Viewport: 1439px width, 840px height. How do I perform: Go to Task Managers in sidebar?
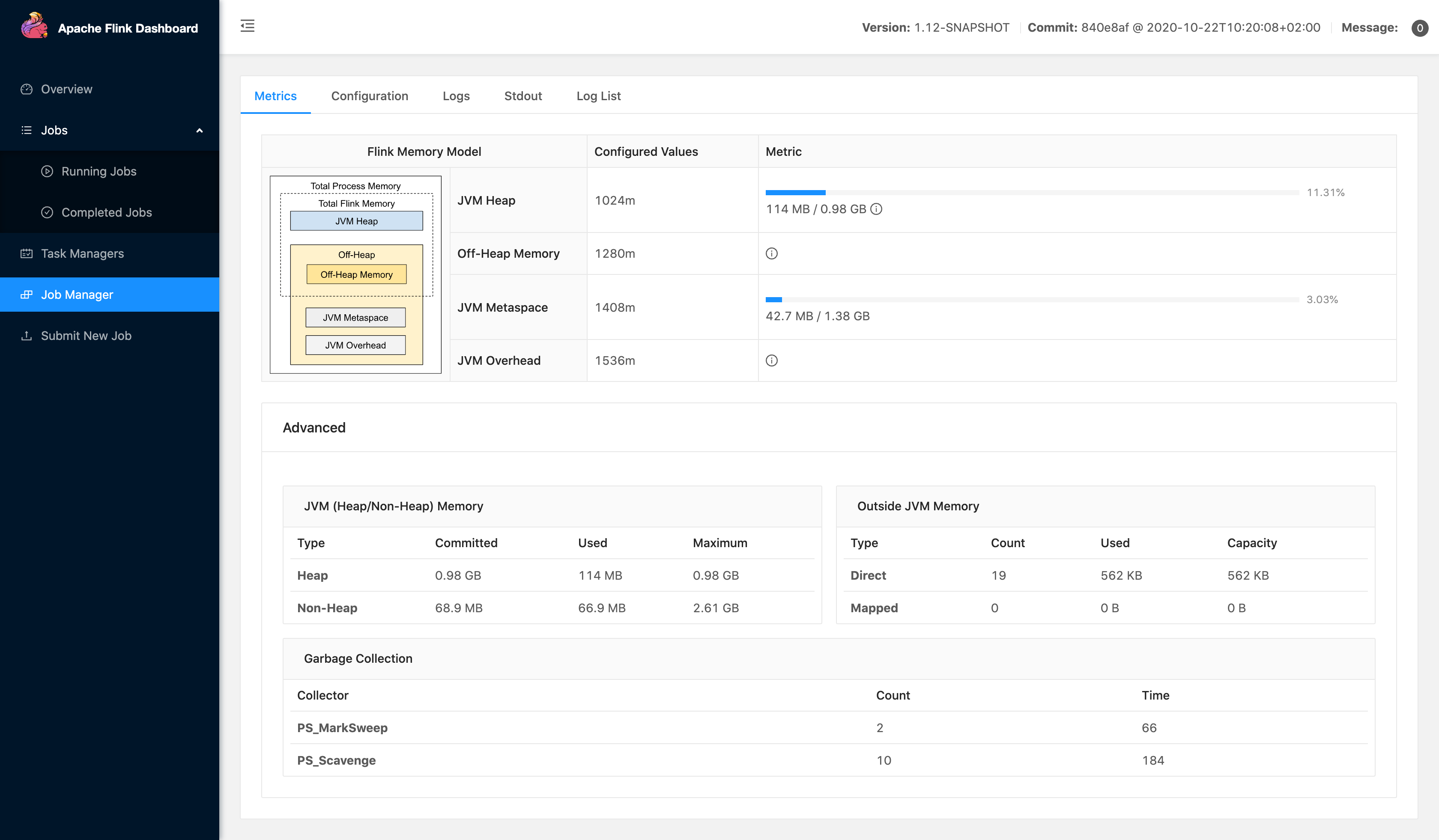[x=82, y=253]
